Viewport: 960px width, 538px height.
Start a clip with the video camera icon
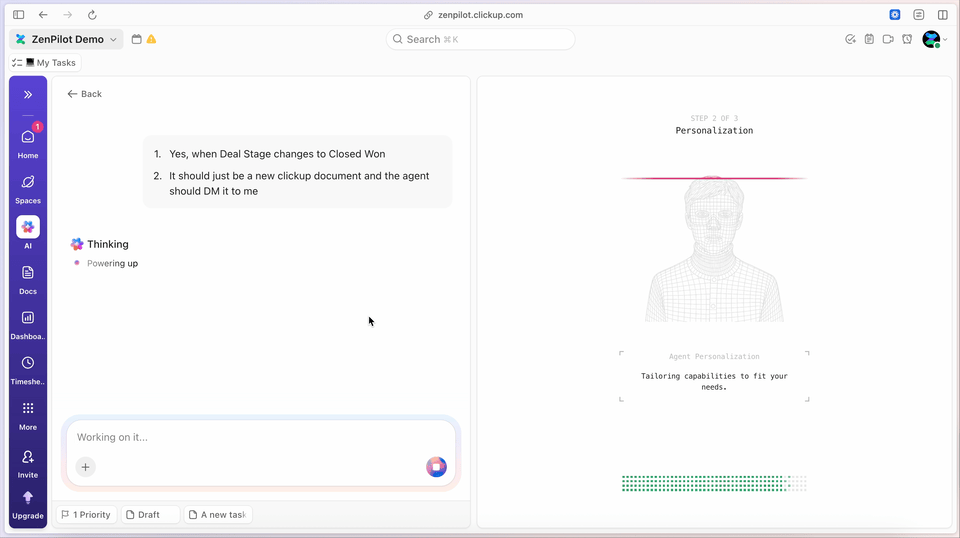pyautogui.click(x=888, y=39)
